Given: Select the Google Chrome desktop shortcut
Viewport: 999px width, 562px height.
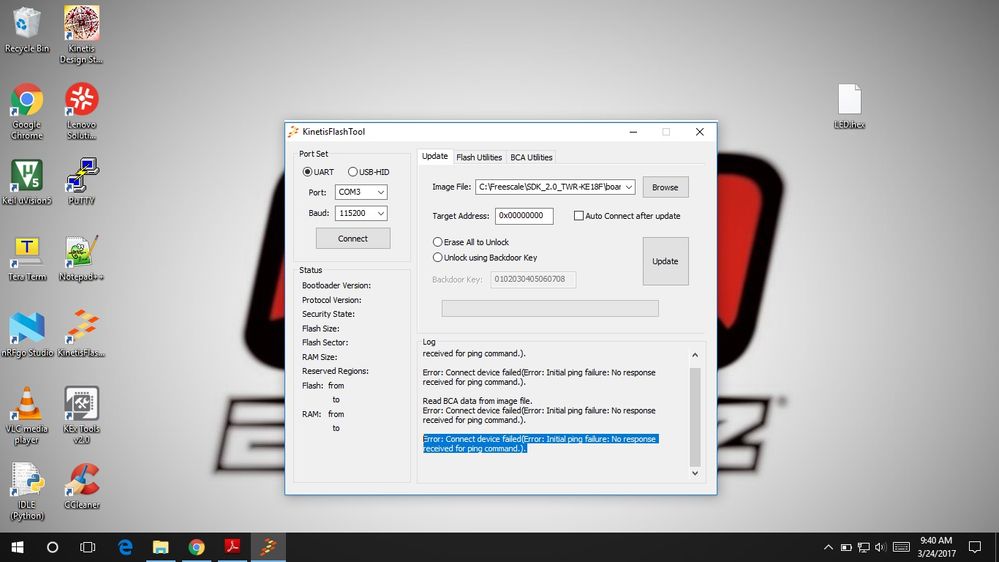Looking at the screenshot, I should [x=27, y=111].
